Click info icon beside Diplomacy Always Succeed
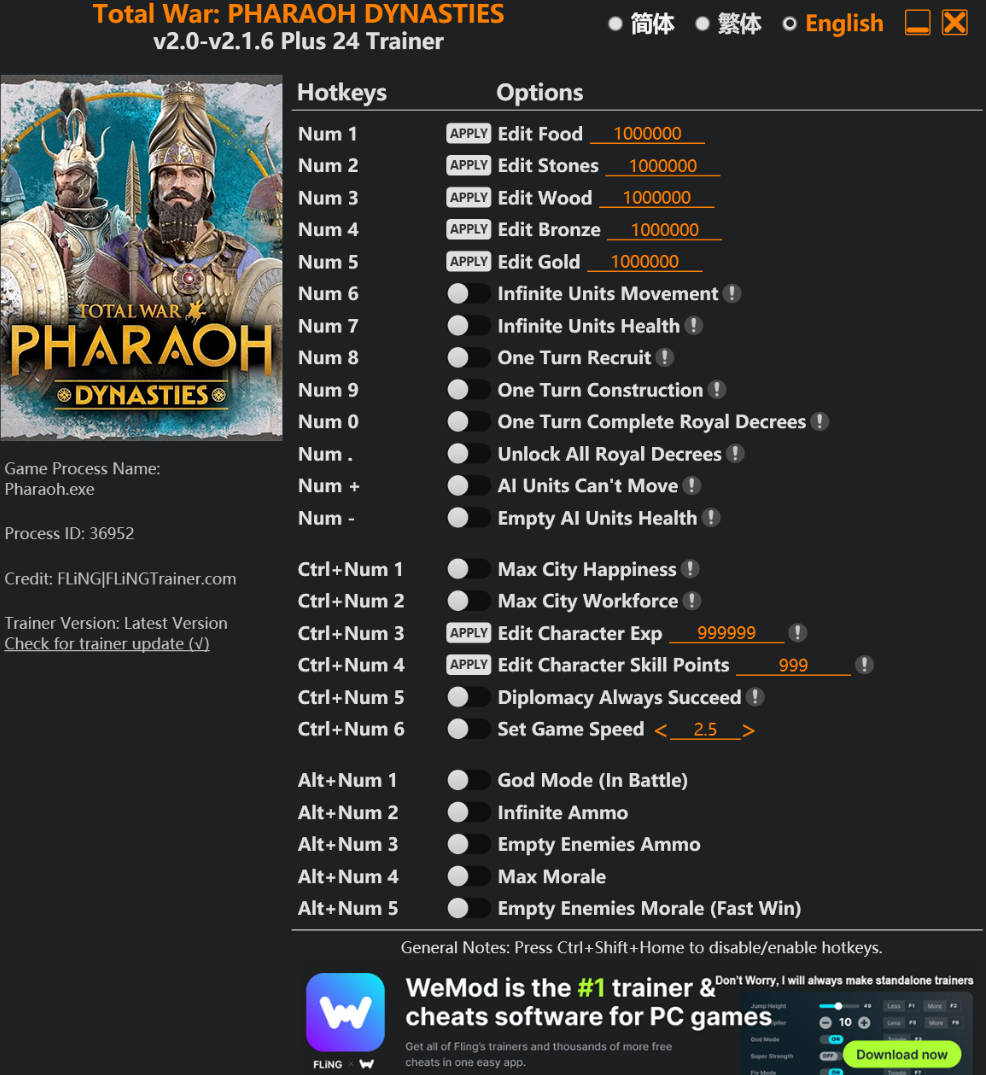The width and height of the screenshot is (986, 1075). (x=755, y=697)
